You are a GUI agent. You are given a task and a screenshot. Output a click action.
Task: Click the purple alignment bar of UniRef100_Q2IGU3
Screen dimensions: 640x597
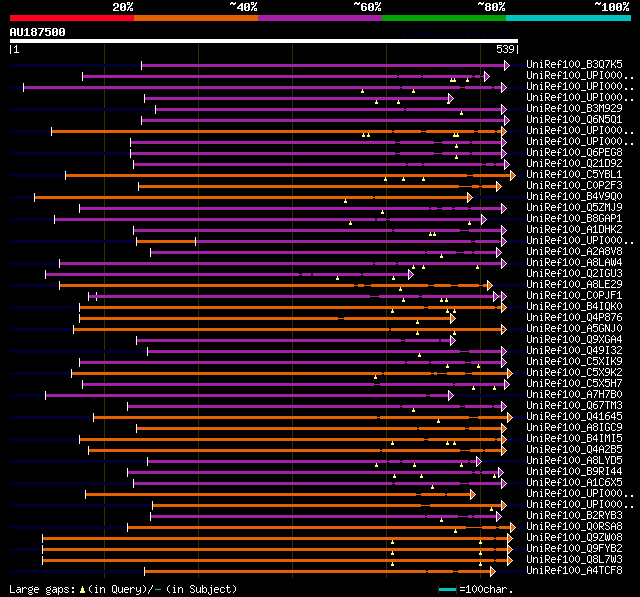click(229, 275)
